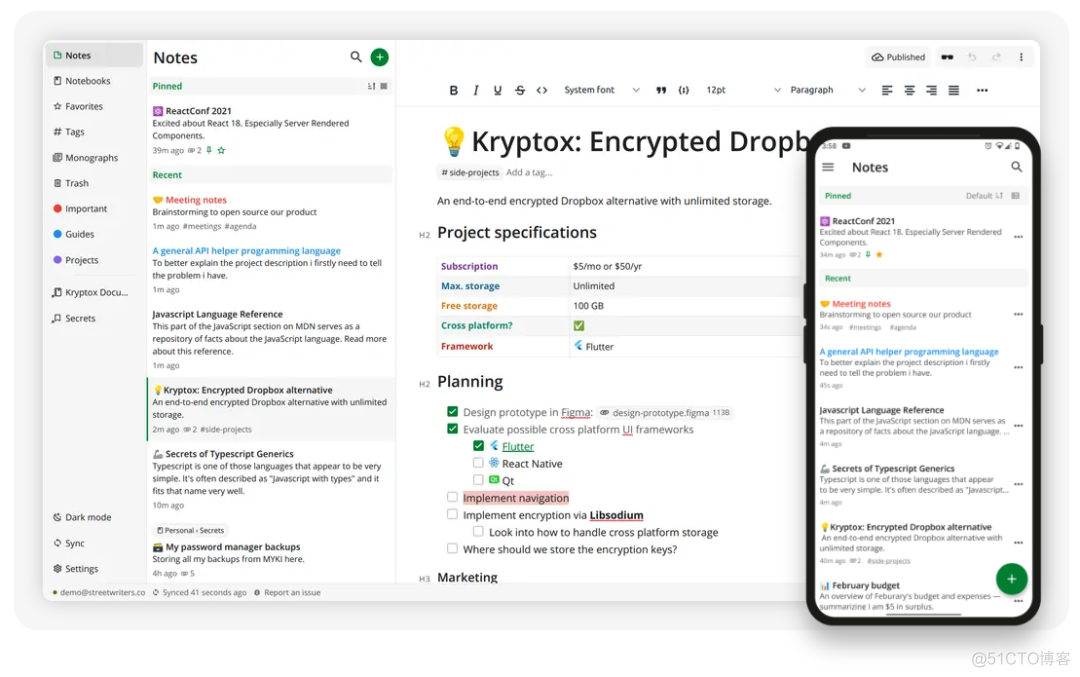Search notes with the desktop magnifier icon
Screen dimensions: 1080x677
(355, 56)
